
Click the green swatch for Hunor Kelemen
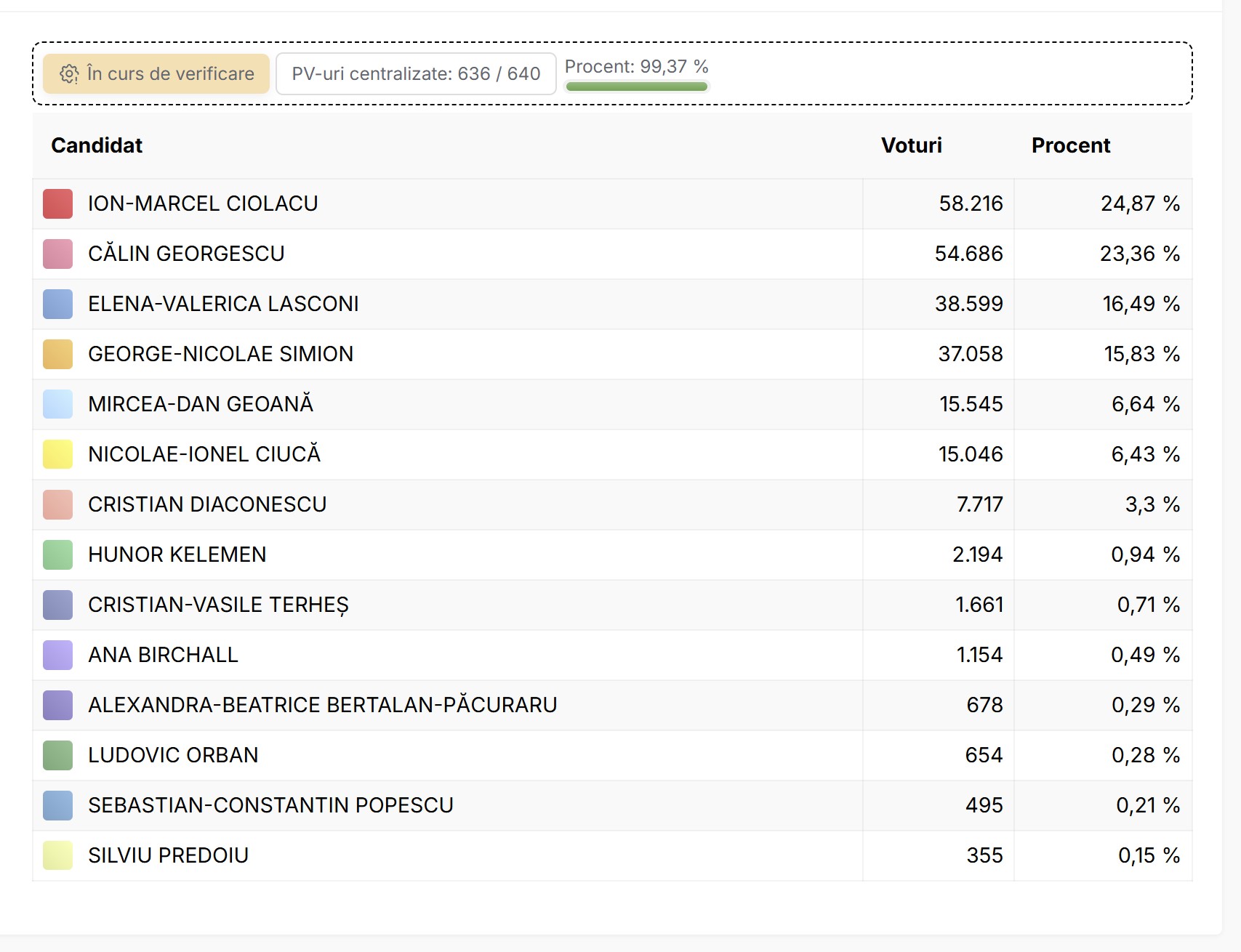[x=58, y=554]
